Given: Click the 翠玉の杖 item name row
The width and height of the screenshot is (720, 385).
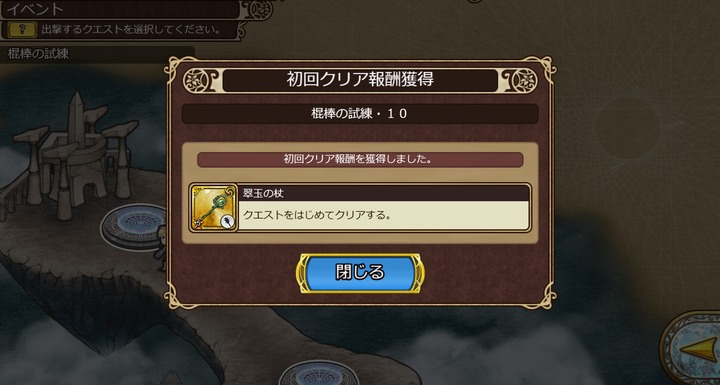Looking at the screenshot, I should click(384, 193).
